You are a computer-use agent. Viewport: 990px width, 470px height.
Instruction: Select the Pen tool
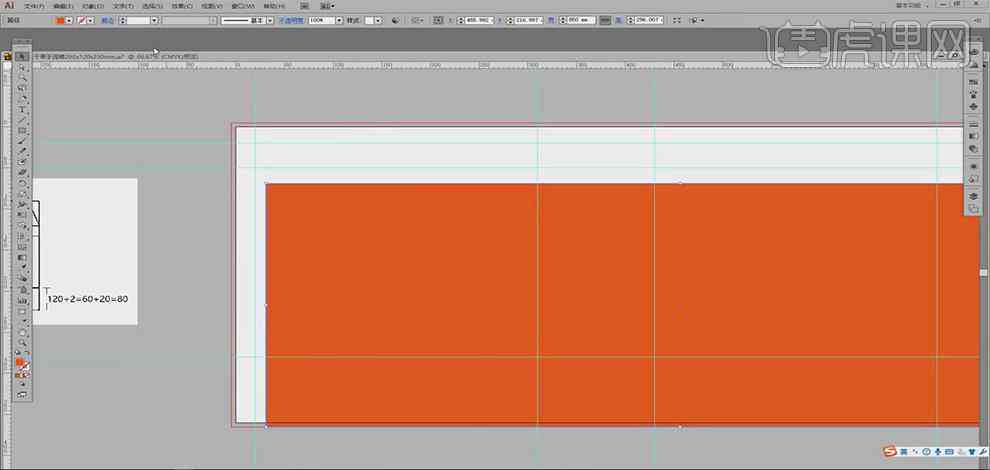point(22,99)
